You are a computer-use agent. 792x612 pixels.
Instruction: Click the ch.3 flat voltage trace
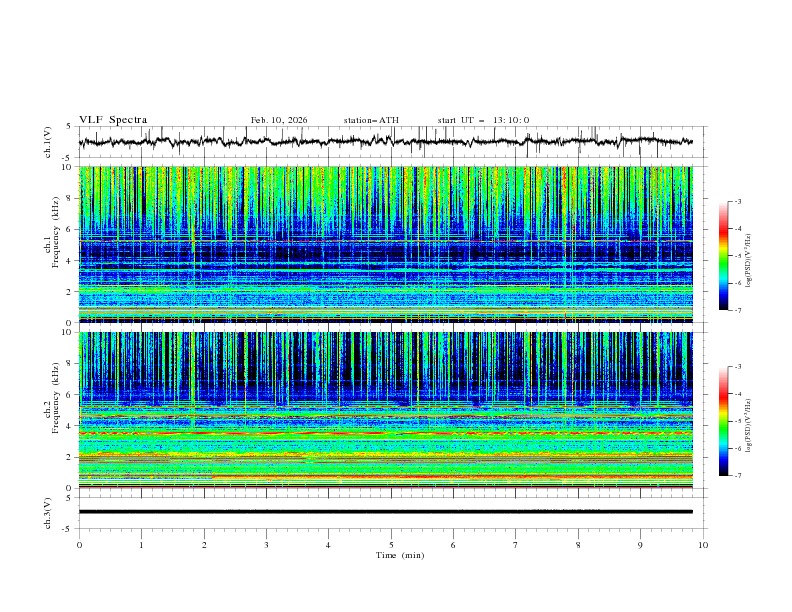tap(385, 512)
